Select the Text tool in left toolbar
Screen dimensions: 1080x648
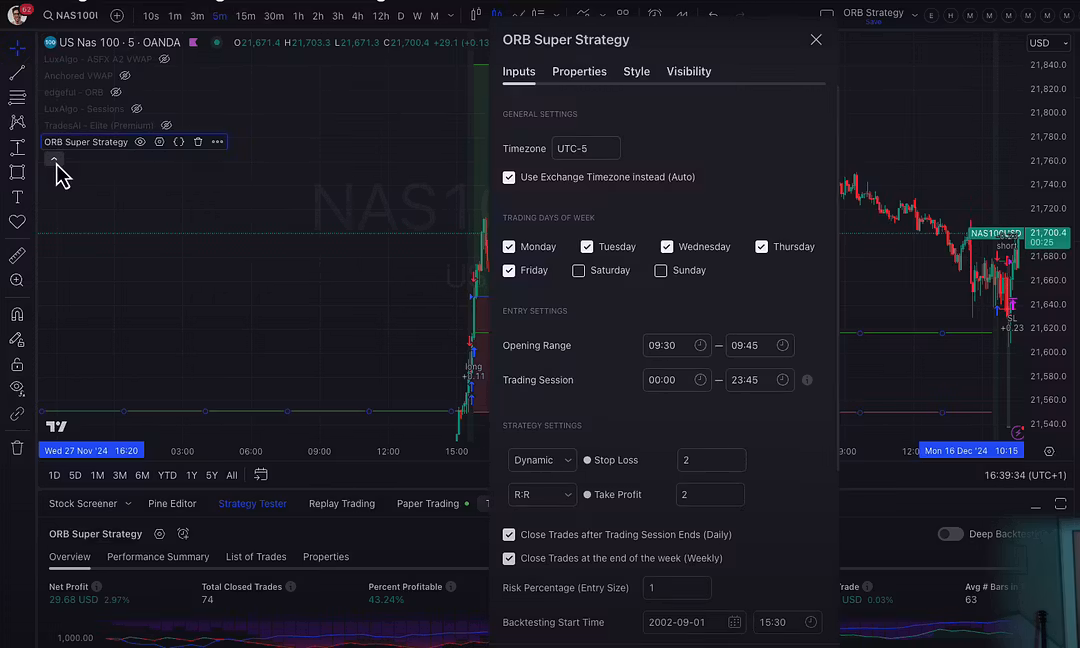(x=17, y=197)
